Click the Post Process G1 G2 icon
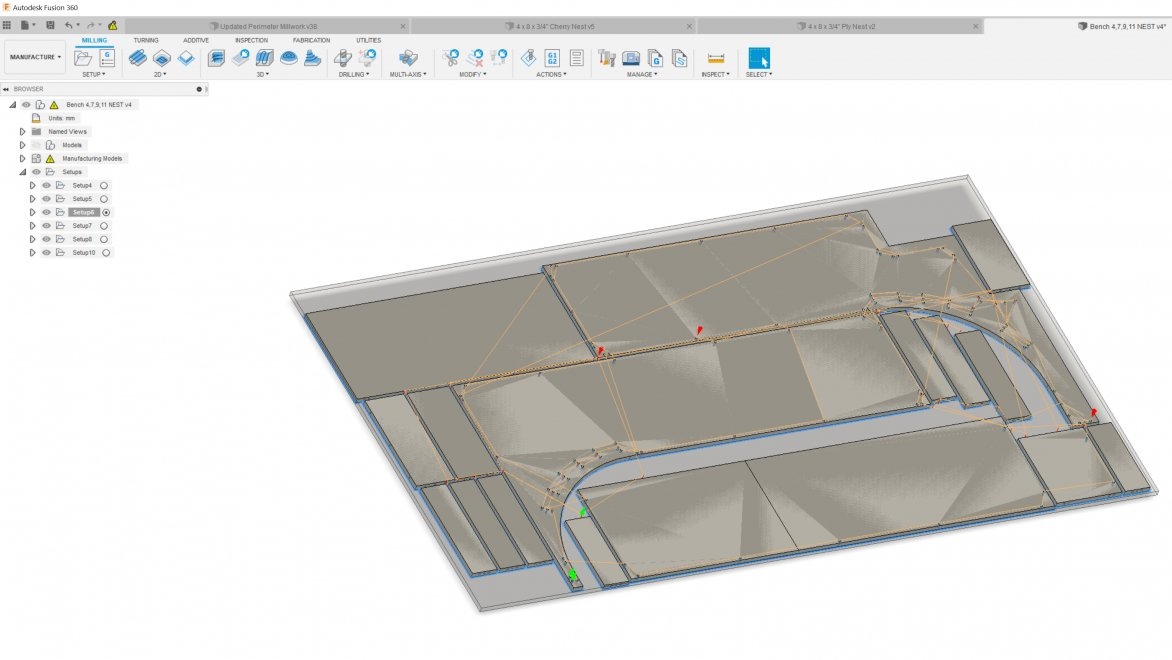 click(x=552, y=58)
